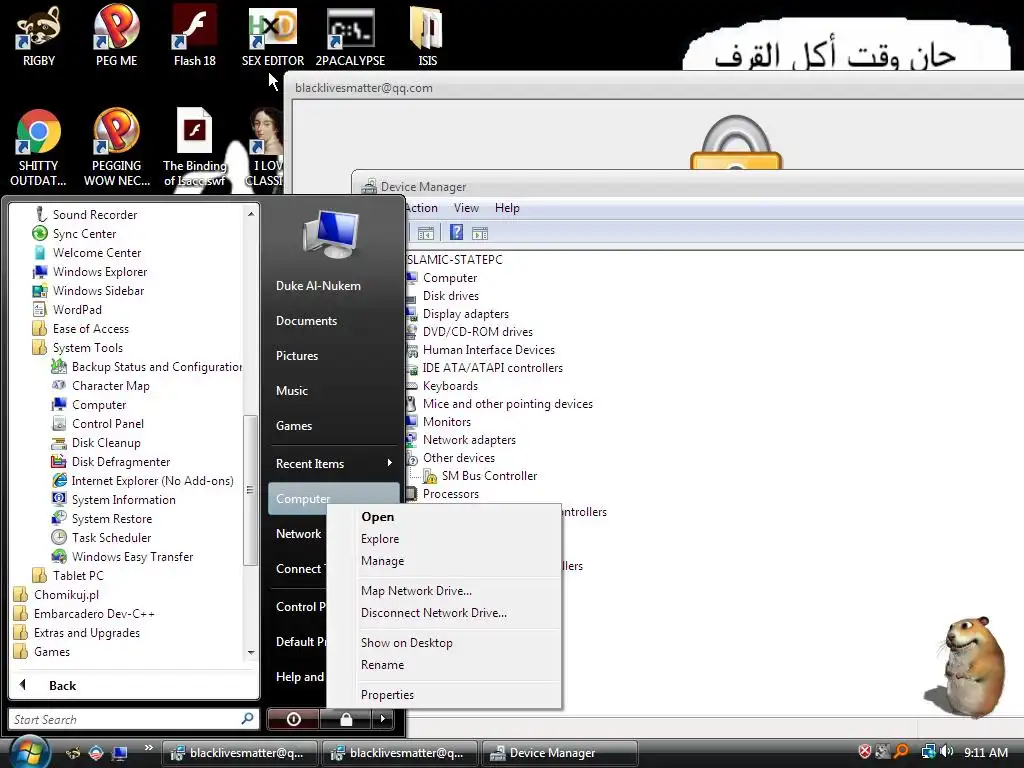Select Mice and other pointing devices
This screenshot has width=1024, height=768.
click(x=507, y=404)
